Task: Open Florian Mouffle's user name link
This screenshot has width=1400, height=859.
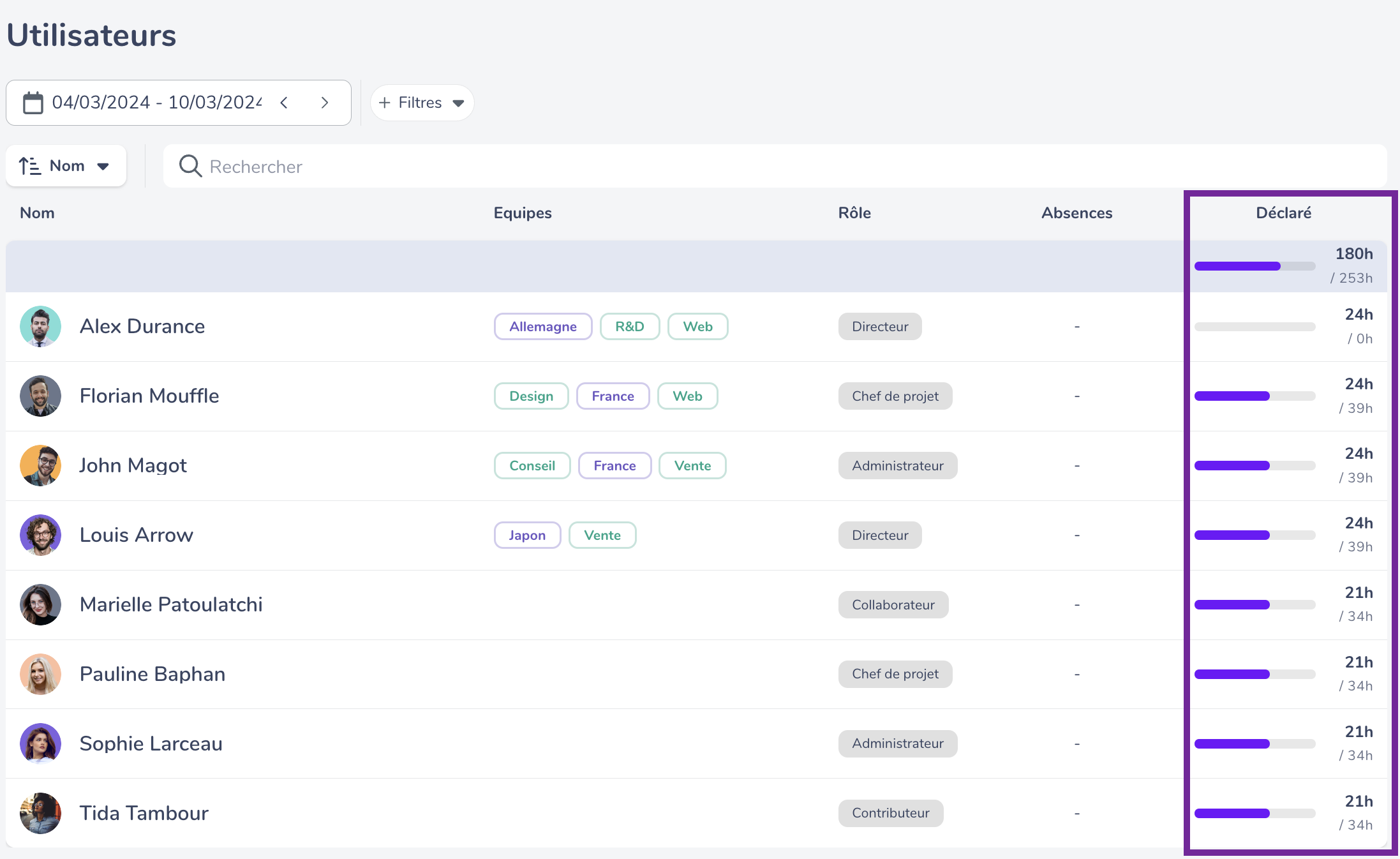Action: (149, 396)
